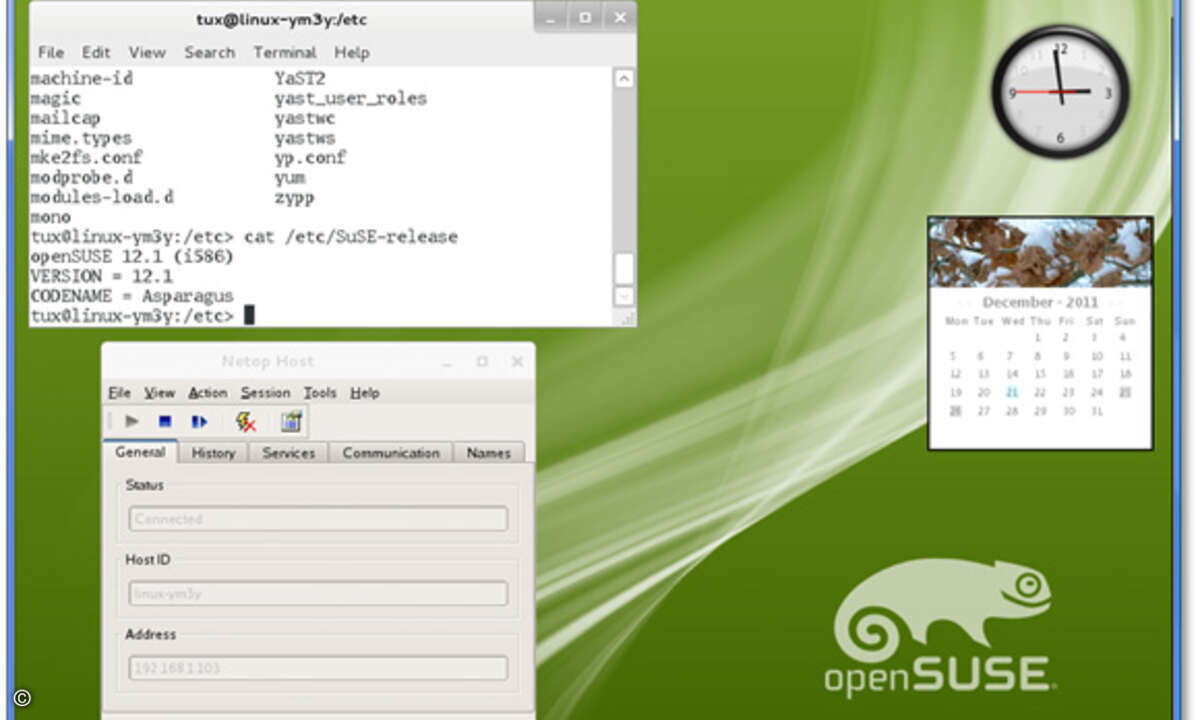Open the Help menu in Netop Host
Image resolution: width=1200 pixels, height=720 pixels.
click(x=365, y=393)
